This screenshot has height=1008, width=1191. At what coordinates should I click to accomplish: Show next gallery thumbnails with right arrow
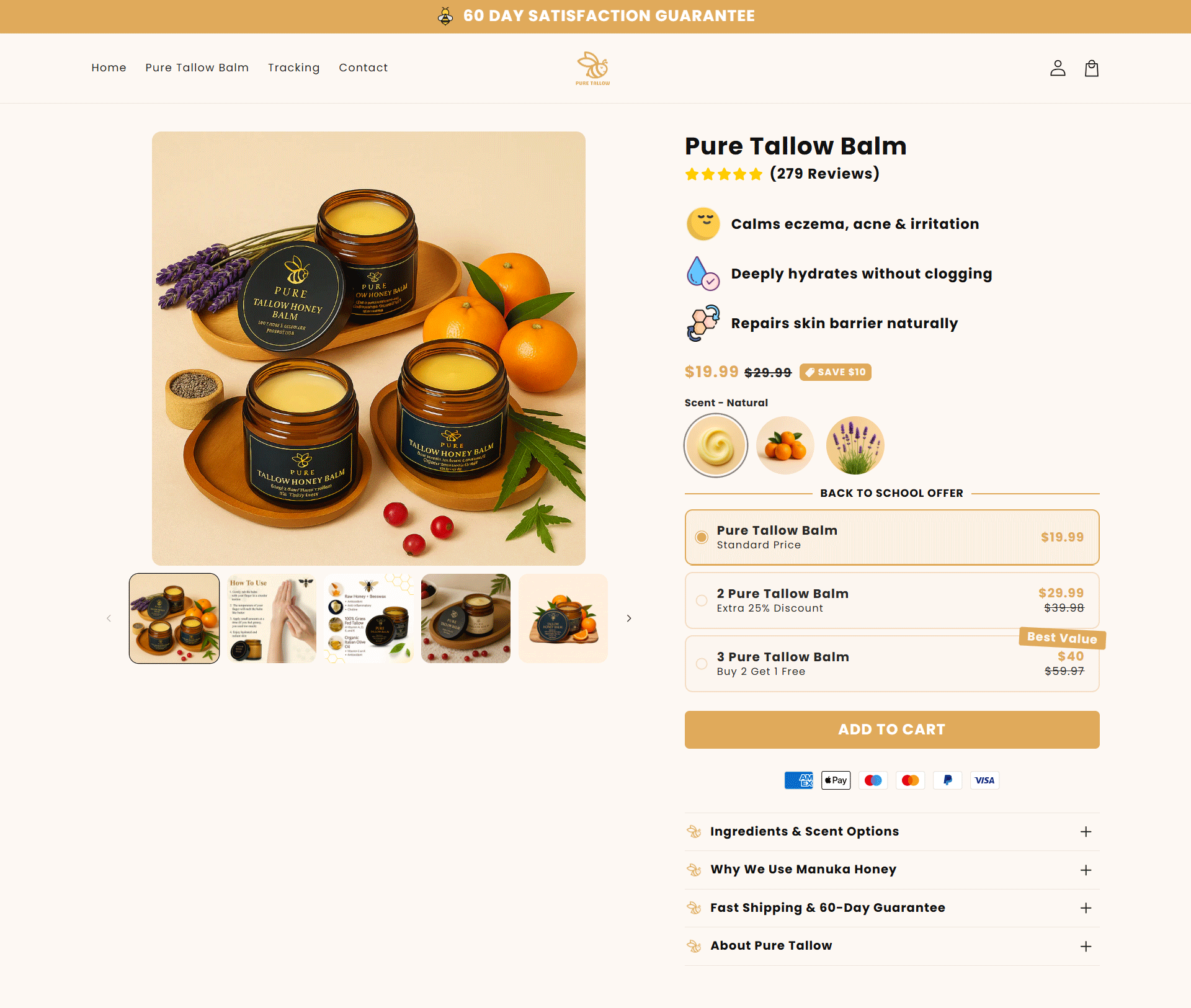[x=629, y=618]
